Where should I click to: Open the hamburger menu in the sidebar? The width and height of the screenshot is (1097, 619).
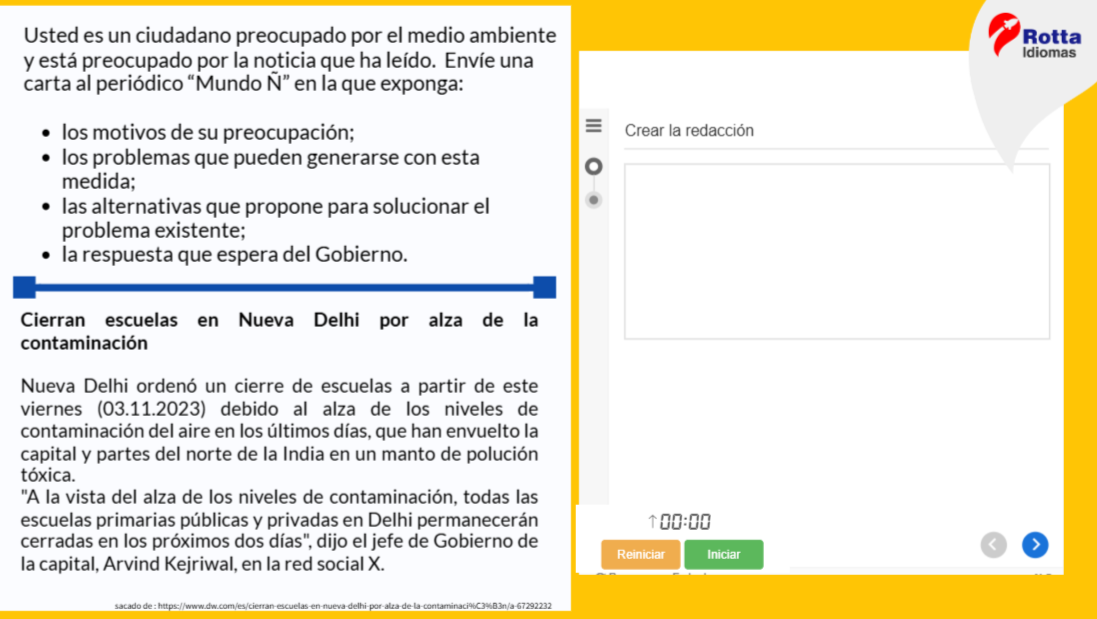pyautogui.click(x=594, y=126)
